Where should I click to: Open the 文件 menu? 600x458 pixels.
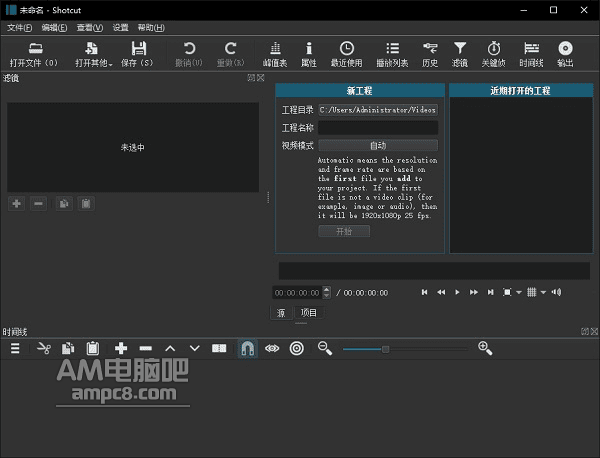tap(20, 28)
